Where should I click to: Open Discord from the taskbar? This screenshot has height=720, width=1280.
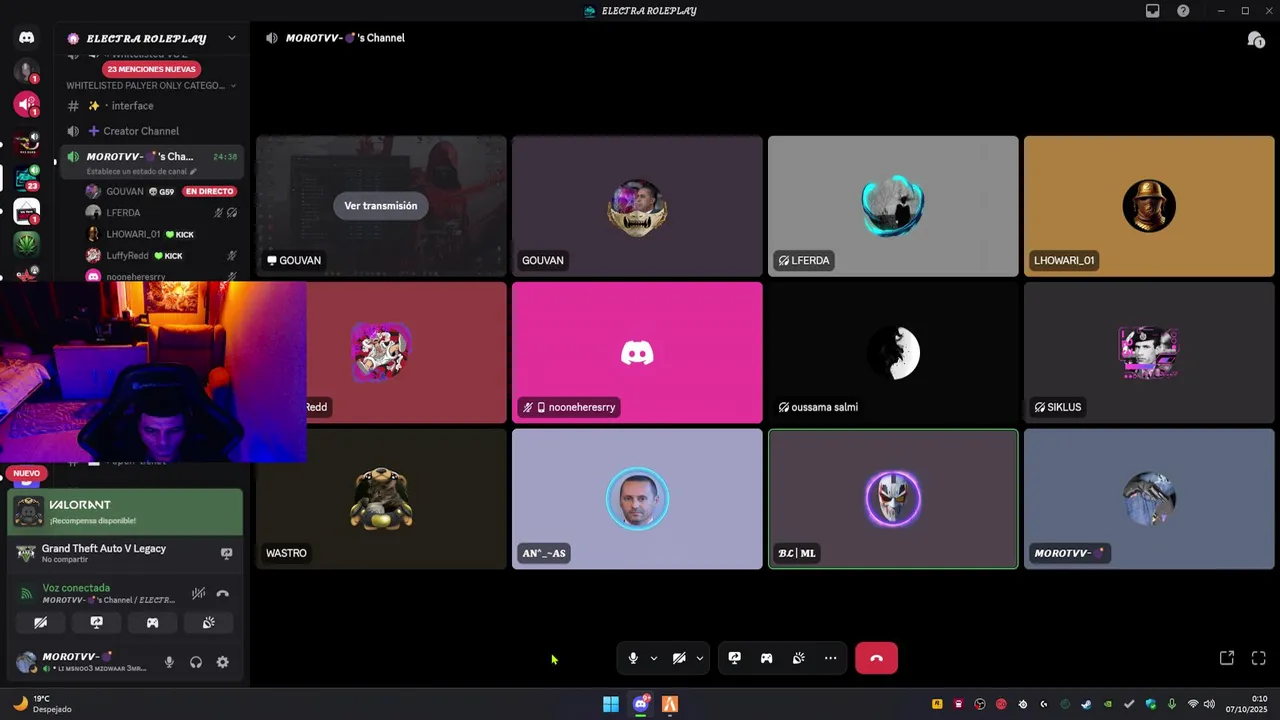coord(641,704)
